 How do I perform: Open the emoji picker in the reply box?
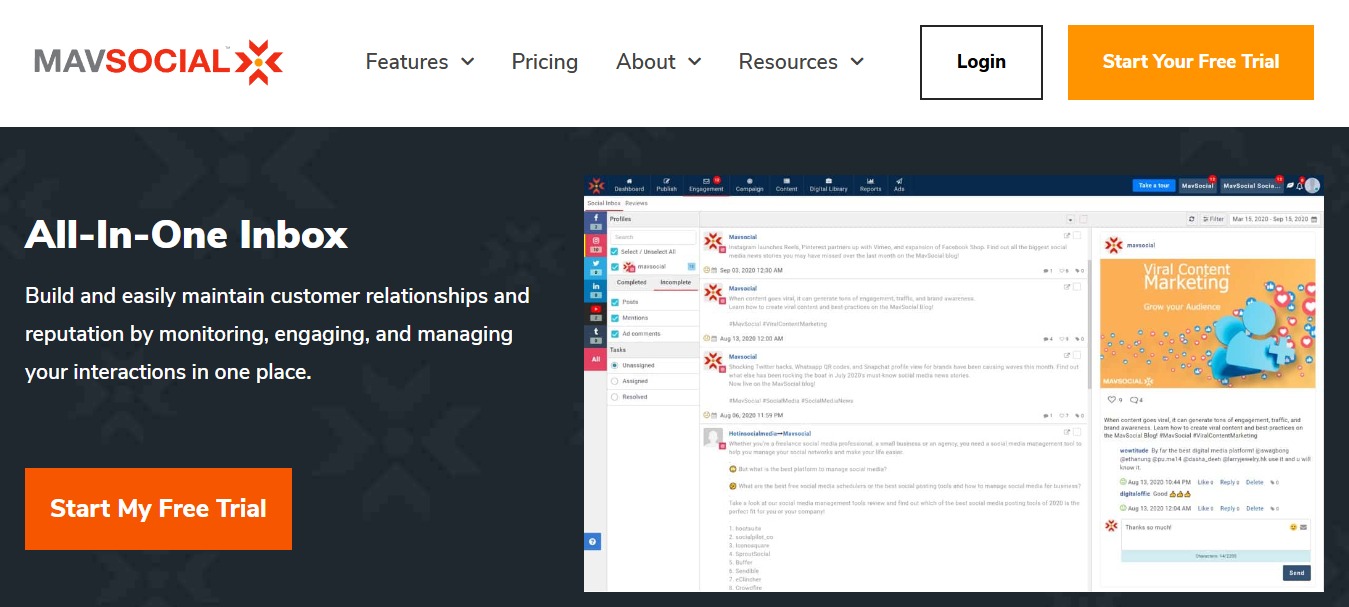pyautogui.click(x=1294, y=528)
